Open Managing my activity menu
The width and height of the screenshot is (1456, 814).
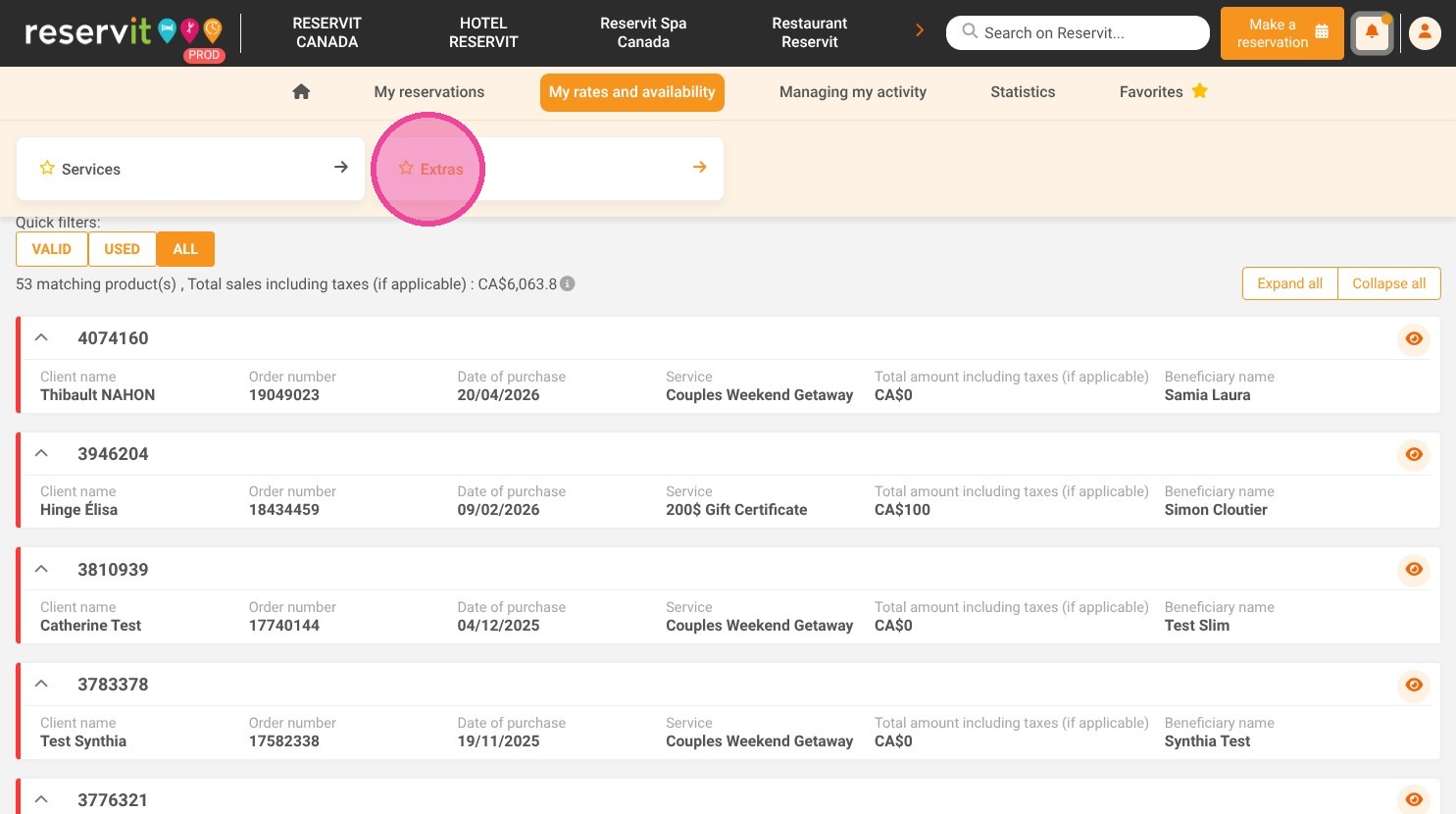853,92
